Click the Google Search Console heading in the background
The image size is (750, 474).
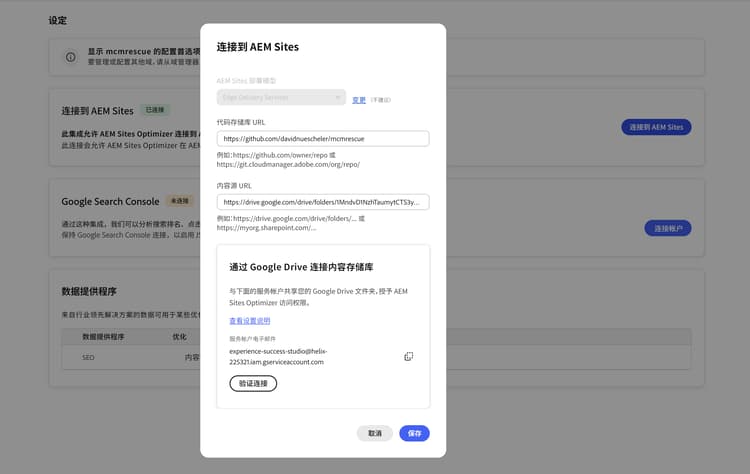tap(110, 201)
